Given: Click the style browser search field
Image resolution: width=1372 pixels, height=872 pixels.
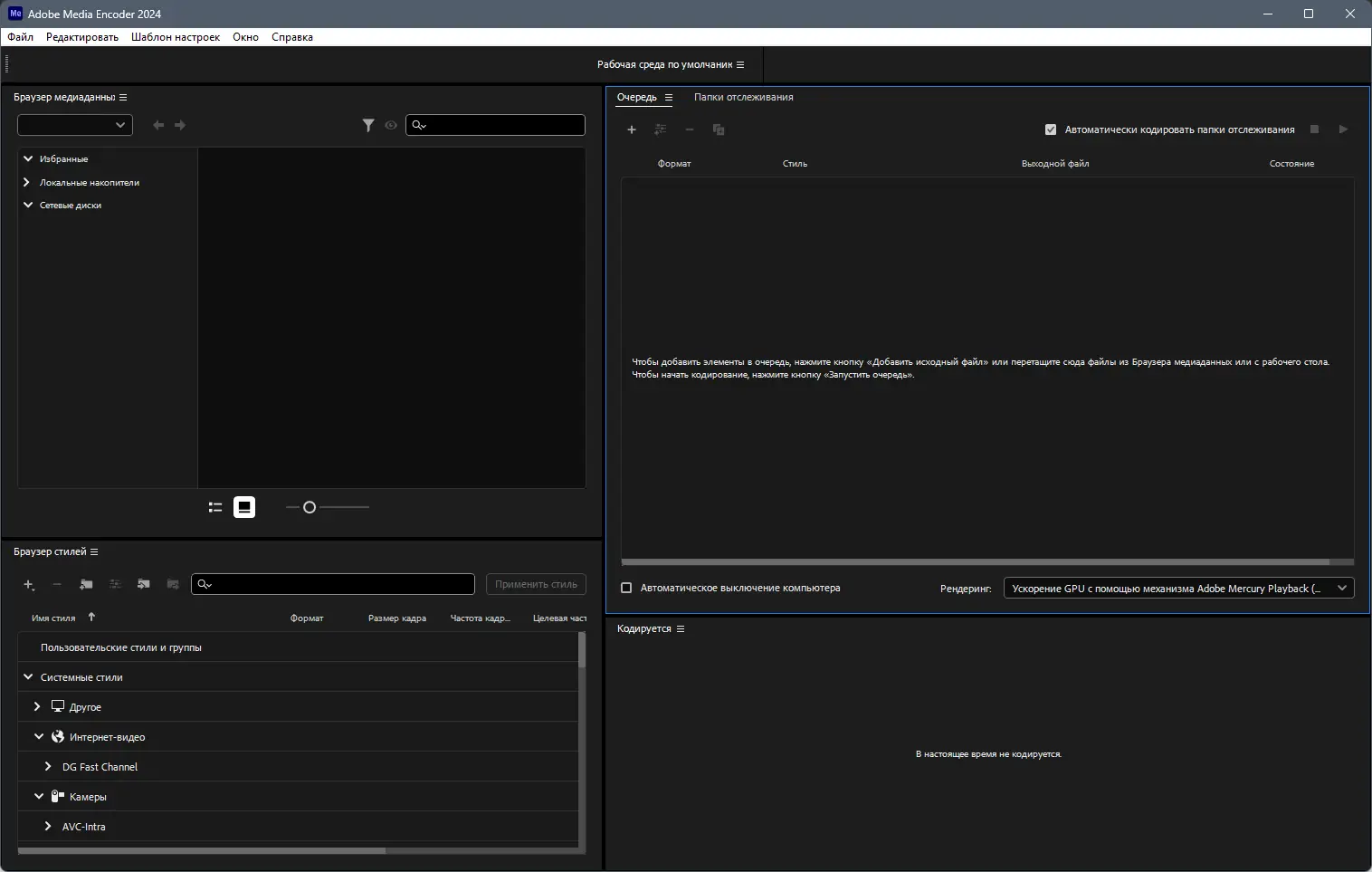Looking at the screenshot, I should (x=333, y=584).
